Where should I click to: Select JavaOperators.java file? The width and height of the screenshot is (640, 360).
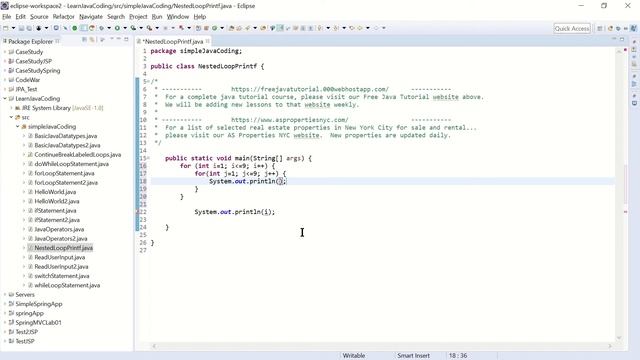click(59, 229)
